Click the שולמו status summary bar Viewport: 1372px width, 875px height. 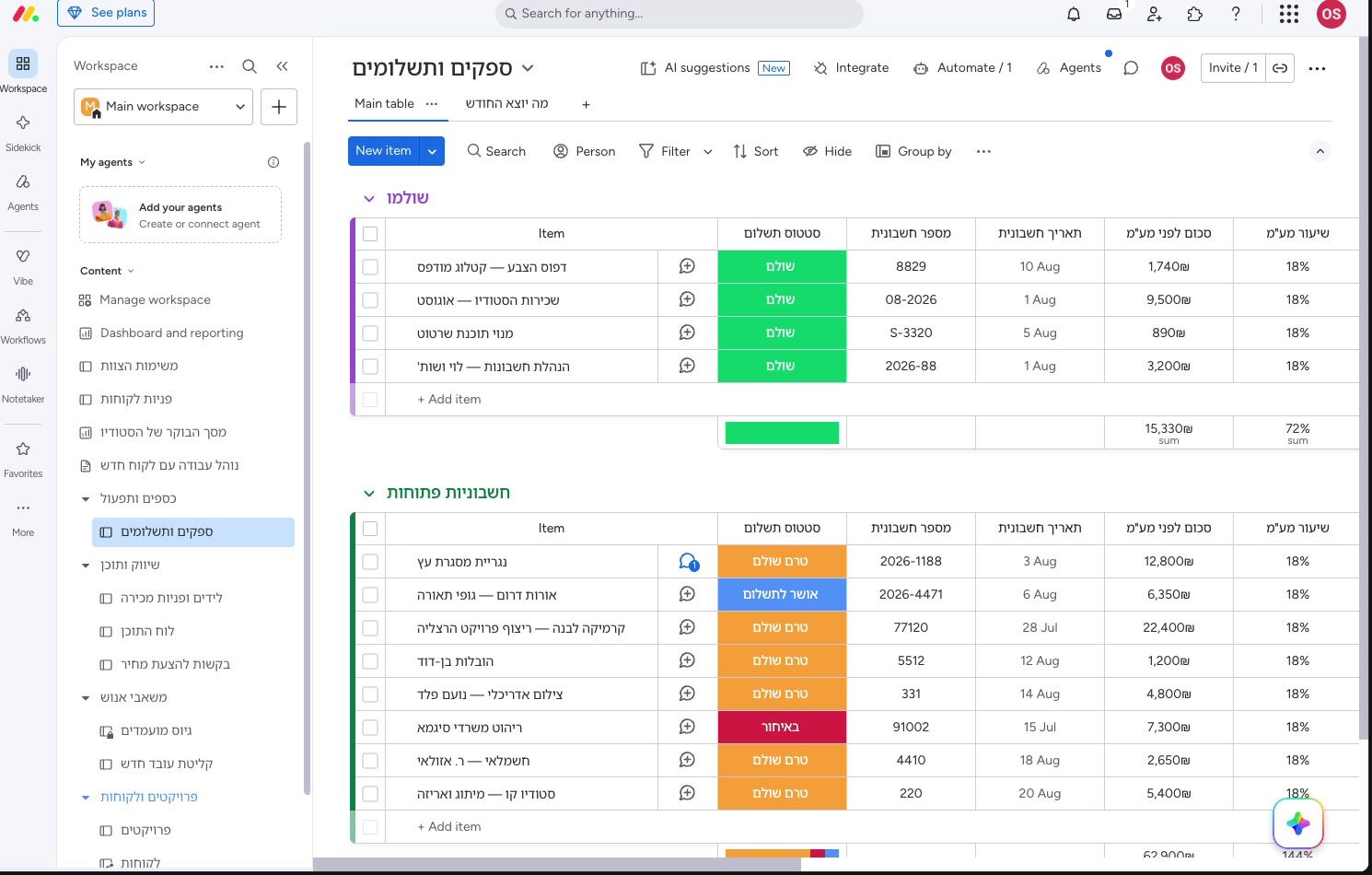click(x=782, y=433)
